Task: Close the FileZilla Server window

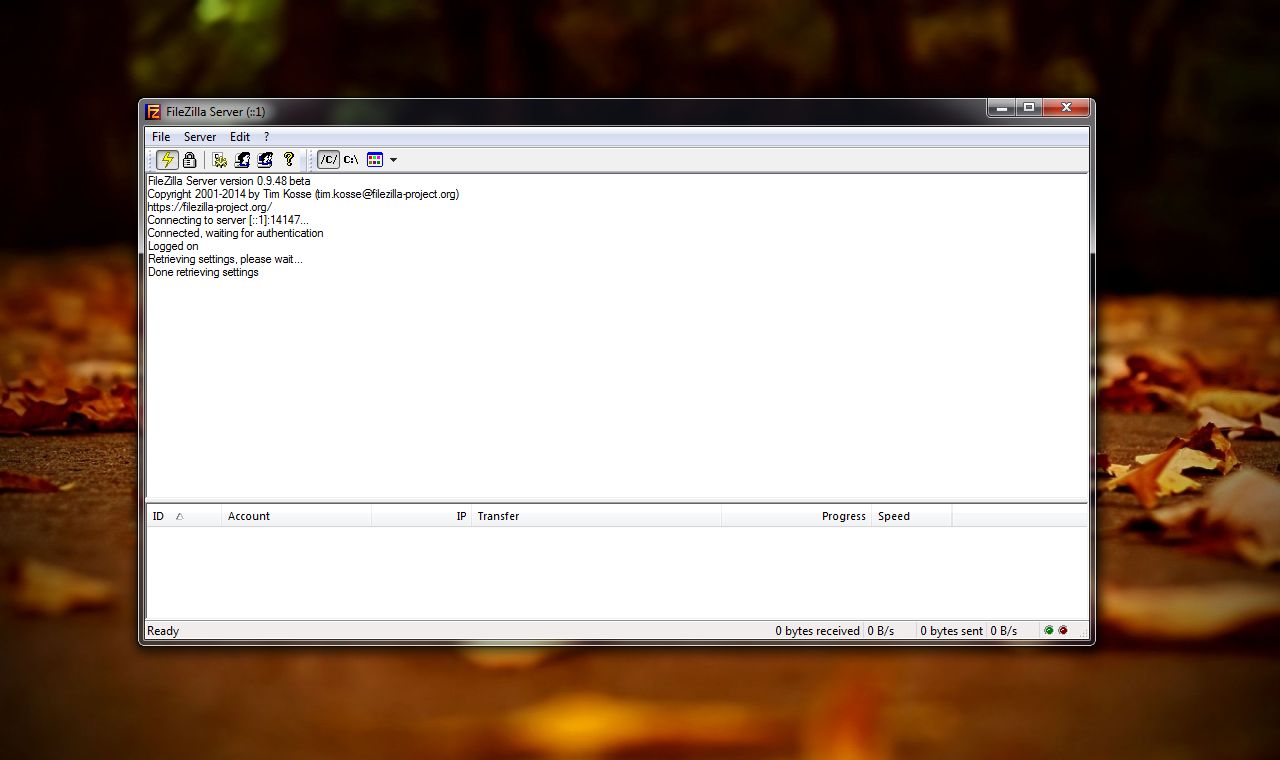Action: click(1067, 108)
